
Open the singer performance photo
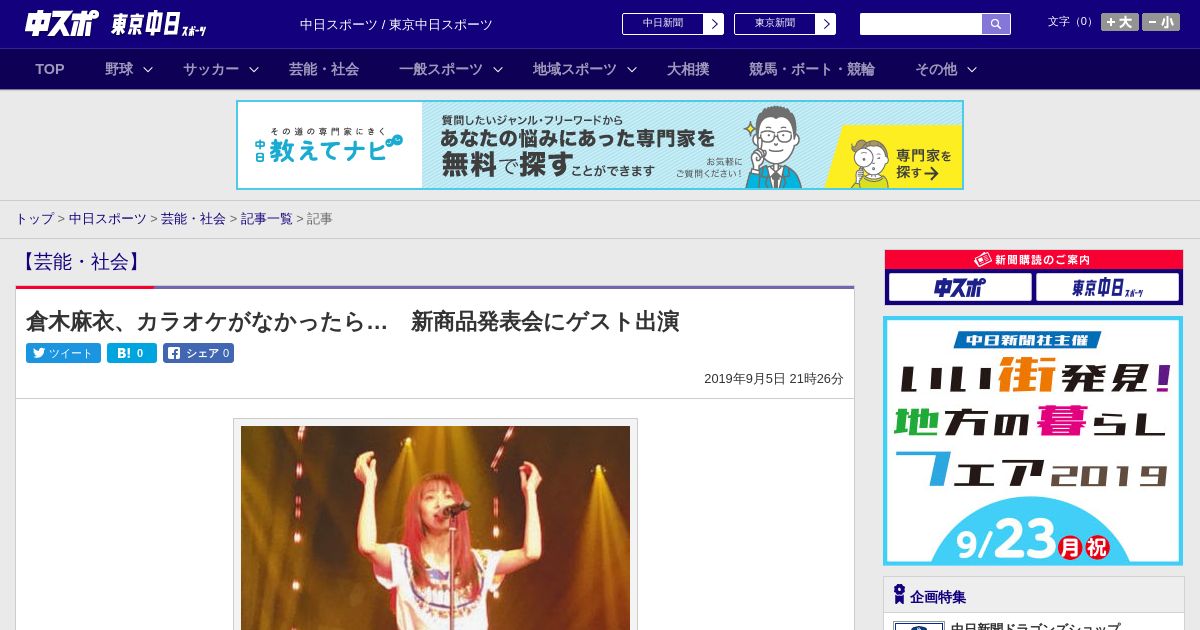point(435,526)
